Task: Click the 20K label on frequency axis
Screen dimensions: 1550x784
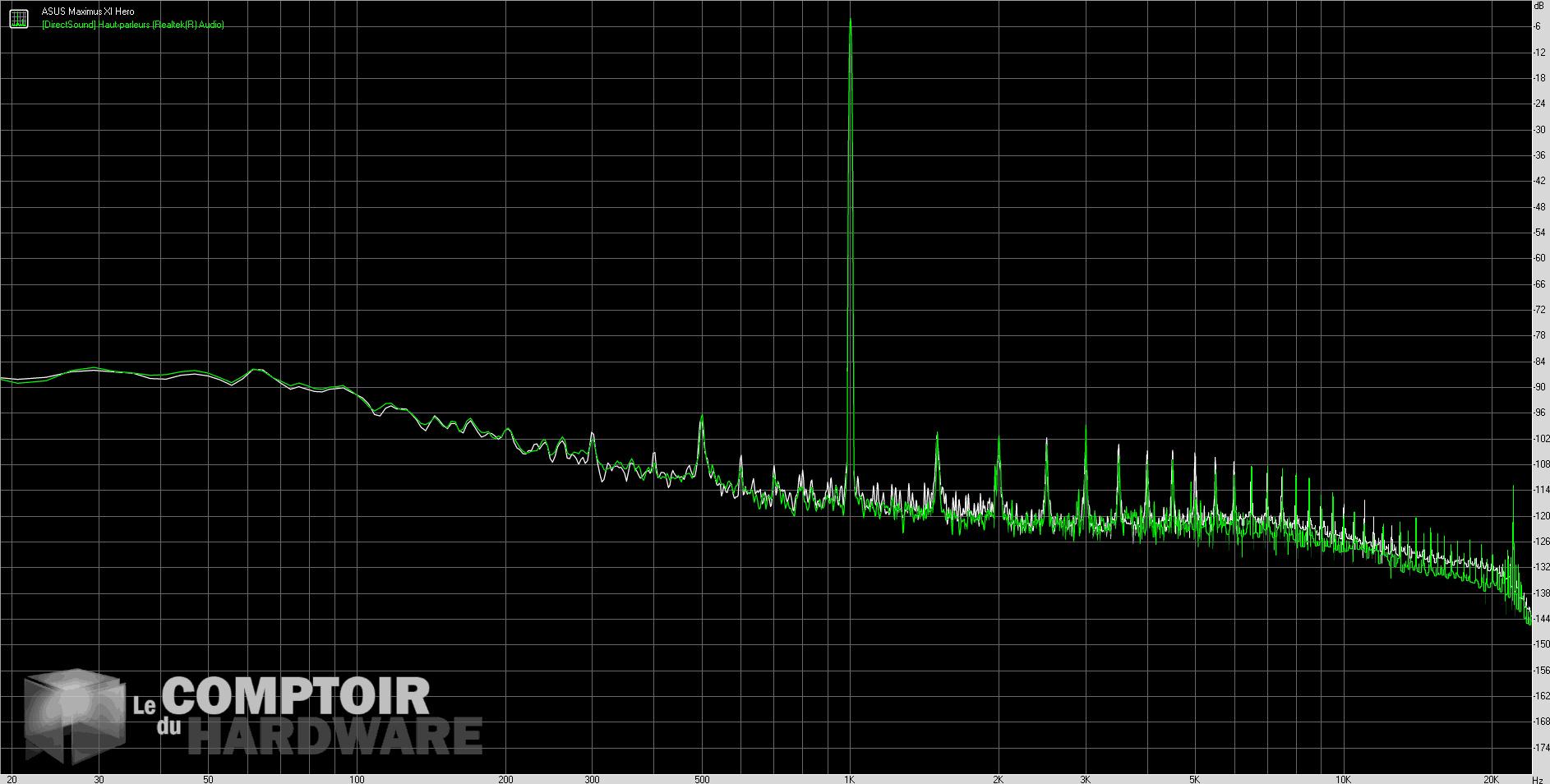Action: (x=1491, y=779)
